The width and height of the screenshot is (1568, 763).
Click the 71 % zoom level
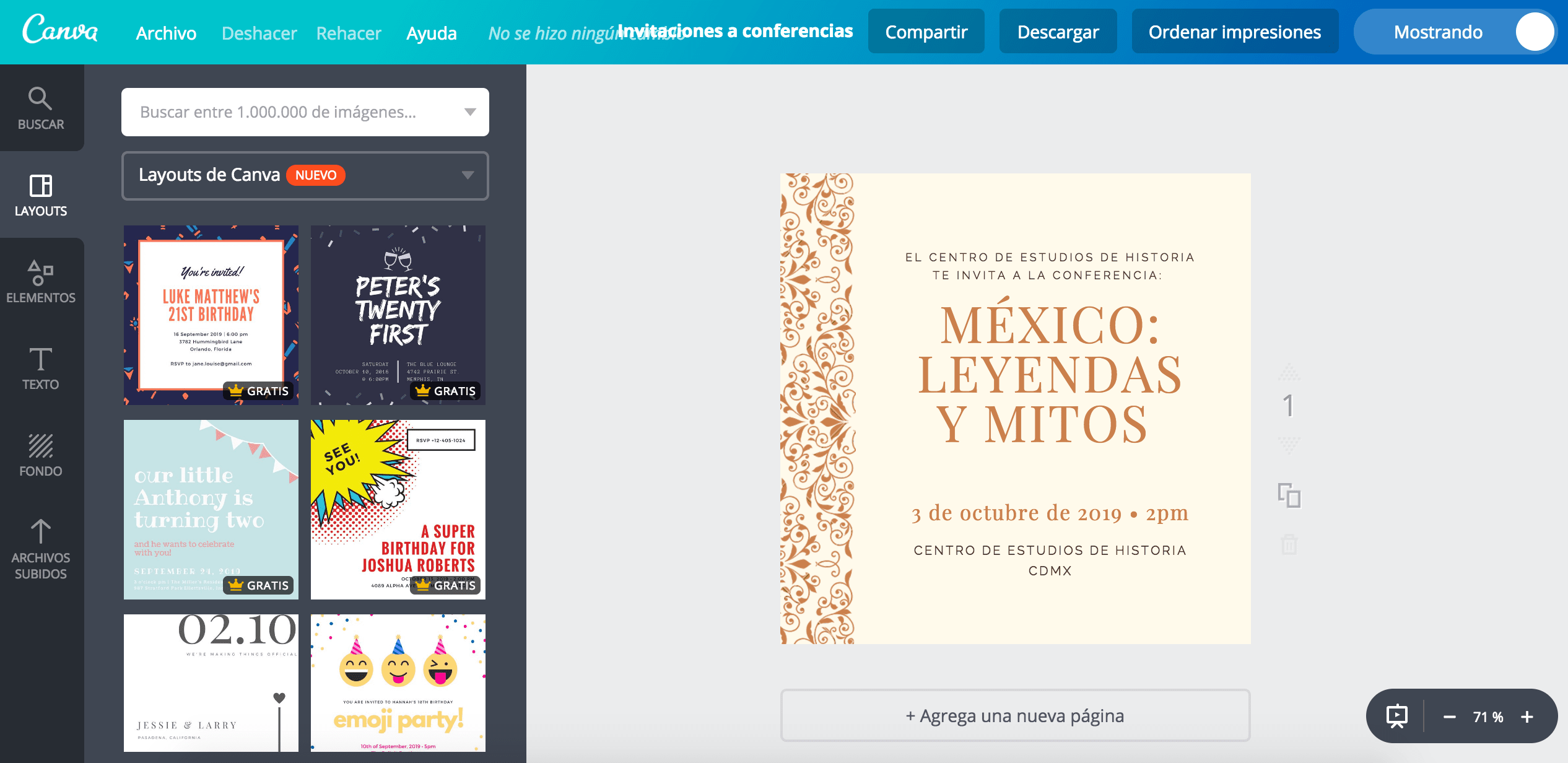(x=1488, y=717)
